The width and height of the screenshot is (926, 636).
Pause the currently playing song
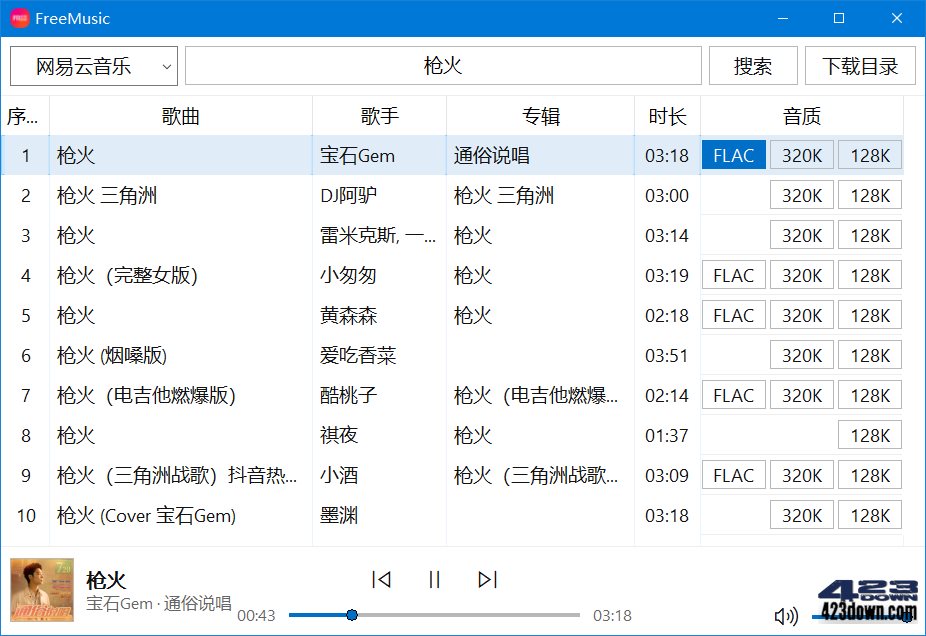coord(435,579)
